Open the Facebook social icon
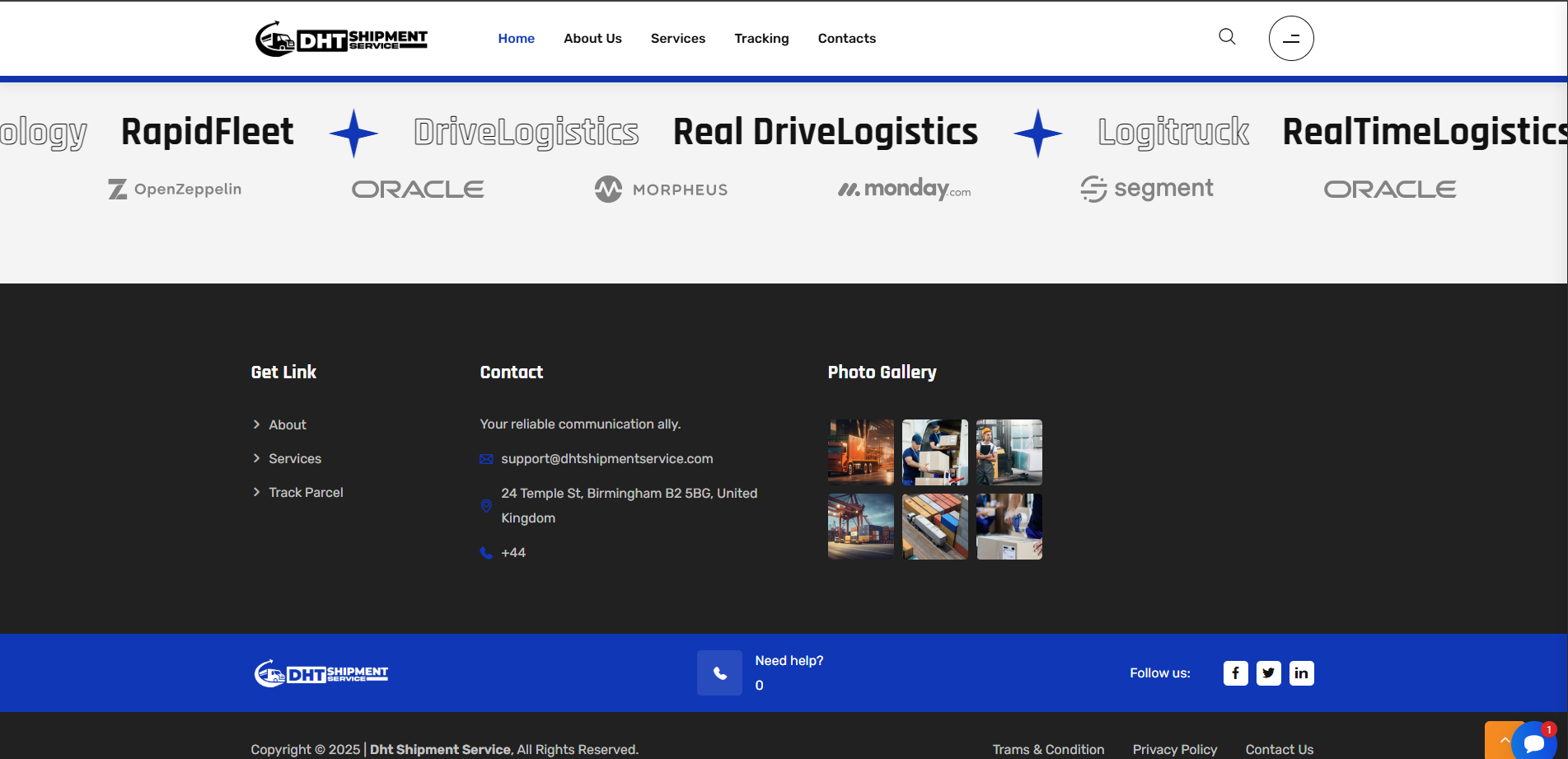 click(x=1235, y=673)
